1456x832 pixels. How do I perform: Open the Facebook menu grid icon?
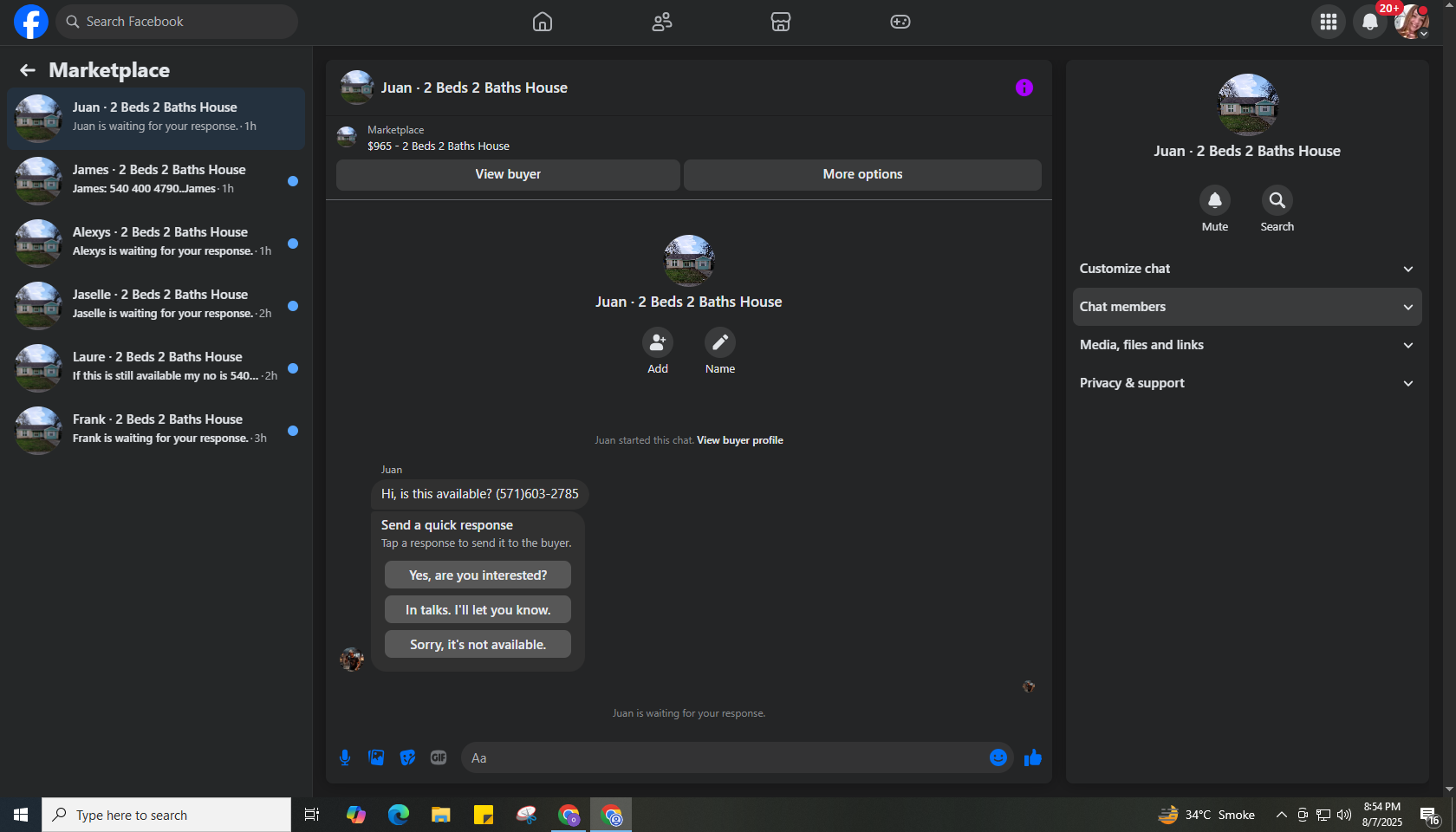pyautogui.click(x=1329, y=22)
